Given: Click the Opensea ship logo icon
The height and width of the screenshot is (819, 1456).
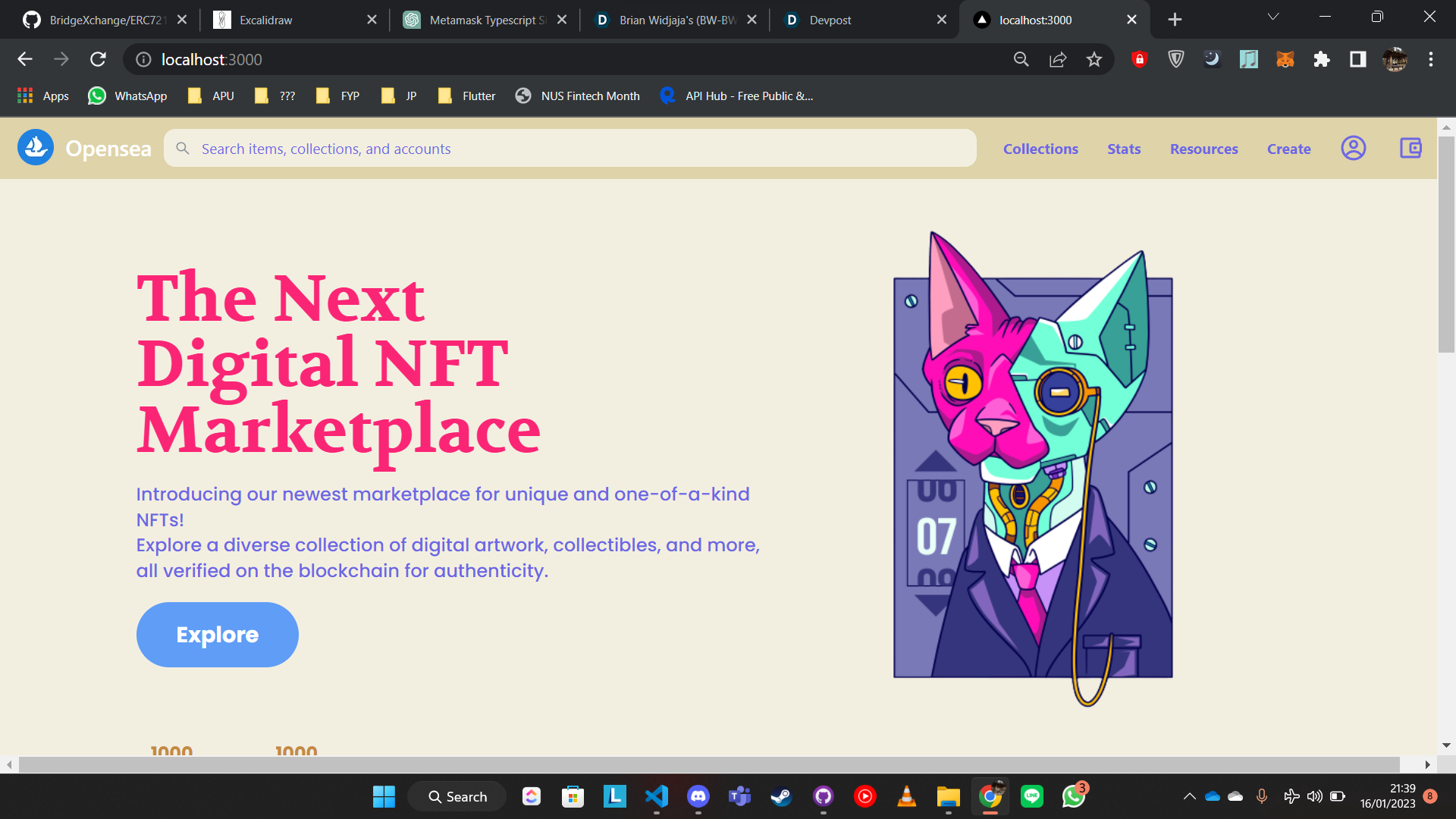Looking at the screenshot, I should [36, 147].
